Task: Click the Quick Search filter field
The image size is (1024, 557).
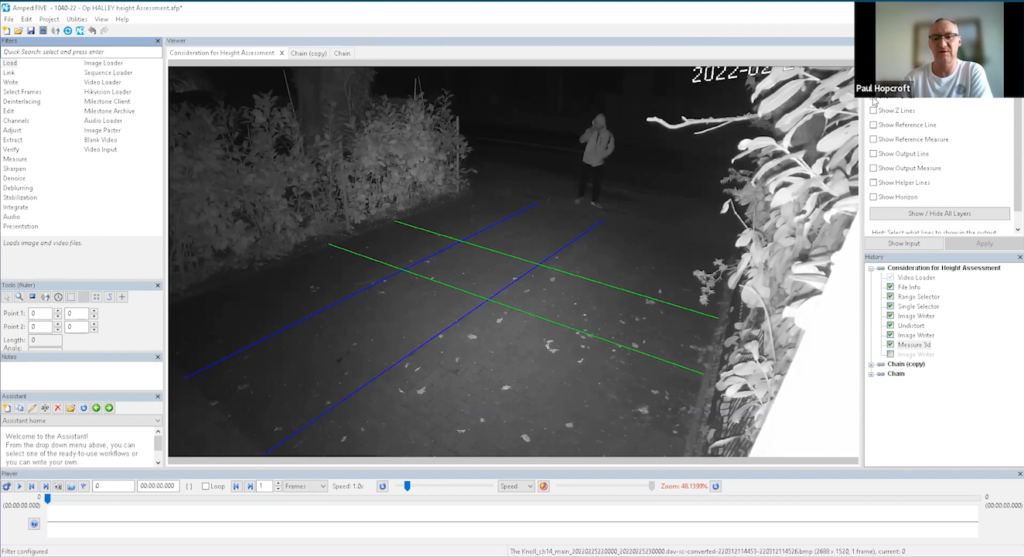Action: (81, 52)
